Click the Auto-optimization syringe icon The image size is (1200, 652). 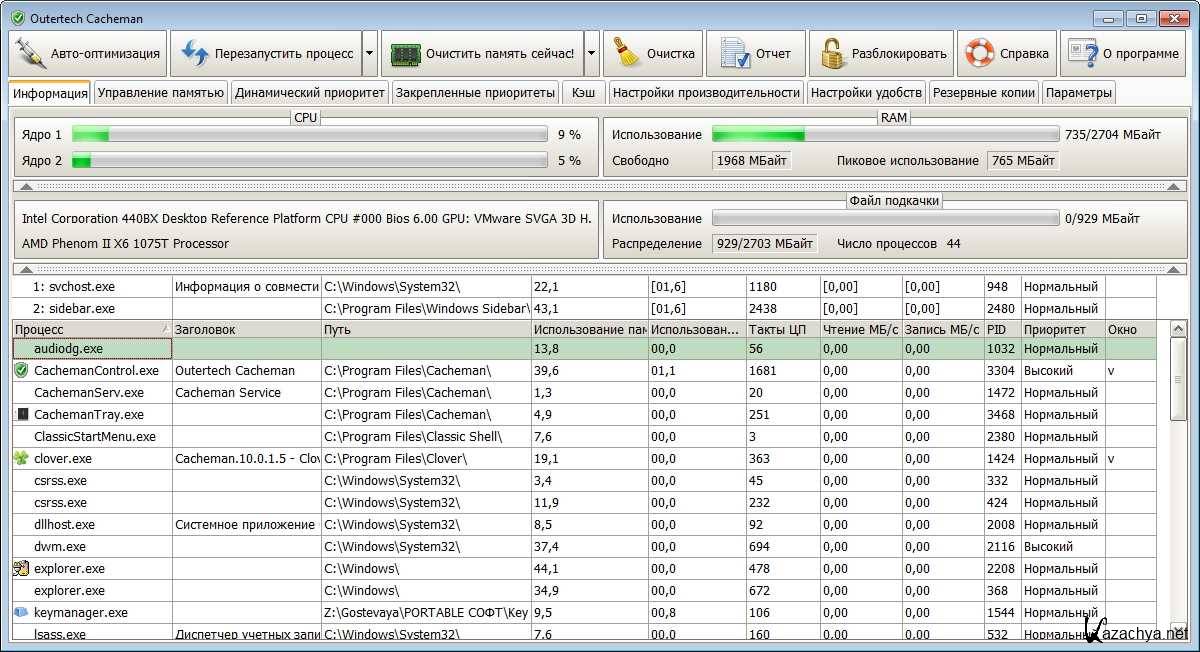point(31,54)
